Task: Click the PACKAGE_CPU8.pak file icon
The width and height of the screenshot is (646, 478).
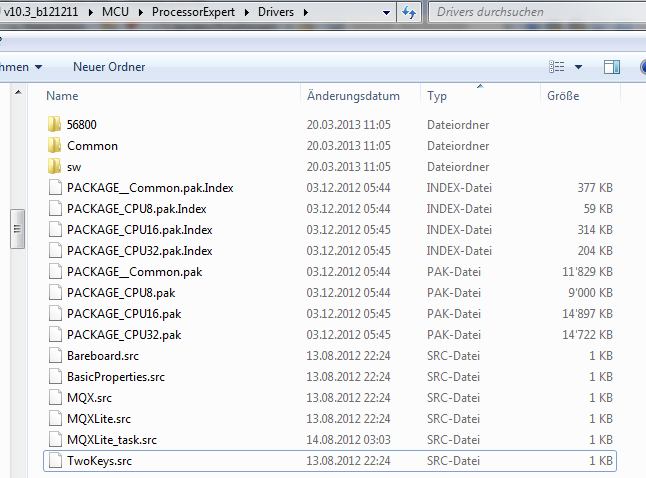Action: [55, 293]
